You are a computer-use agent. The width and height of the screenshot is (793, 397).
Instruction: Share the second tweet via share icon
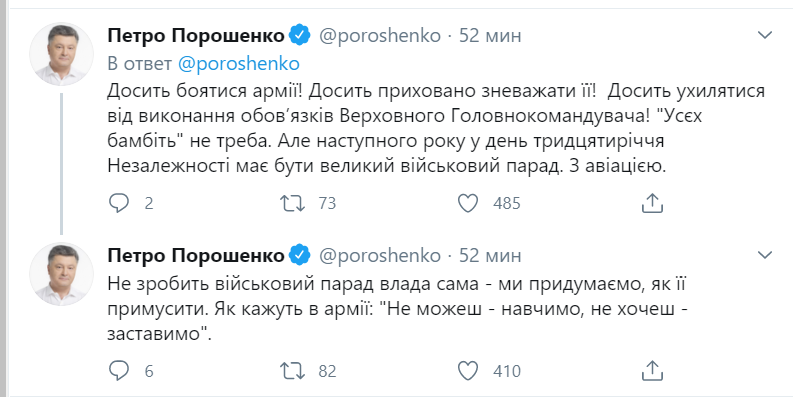(x=652, y=371)
